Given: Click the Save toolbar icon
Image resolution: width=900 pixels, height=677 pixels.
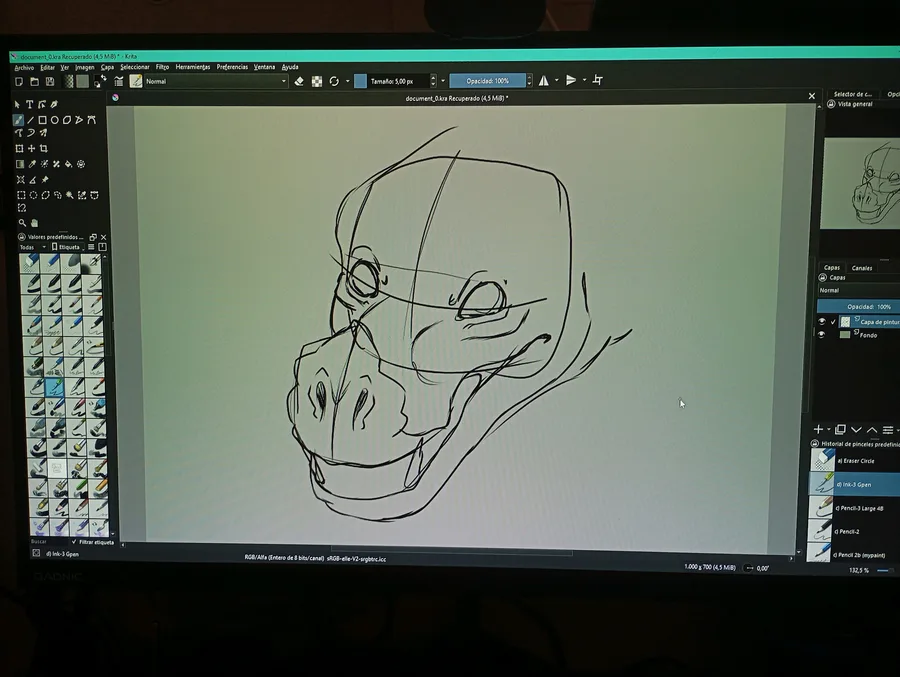Looking at the screenshot, I should click(x=50, y=82).
